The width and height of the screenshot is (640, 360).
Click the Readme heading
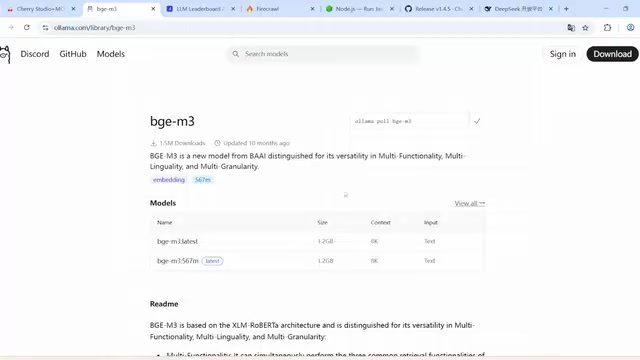point(164,304)
